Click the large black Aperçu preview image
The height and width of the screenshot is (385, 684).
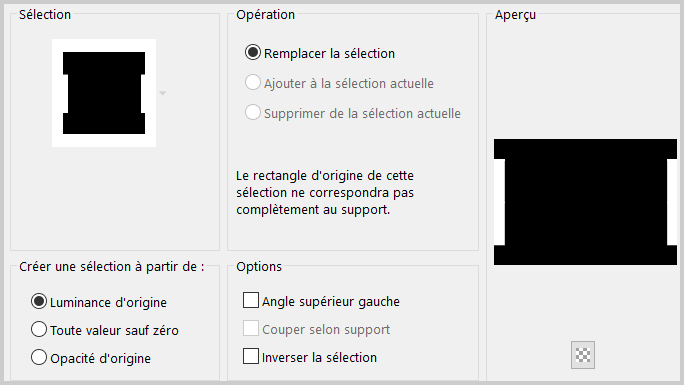tap(585, 202)
